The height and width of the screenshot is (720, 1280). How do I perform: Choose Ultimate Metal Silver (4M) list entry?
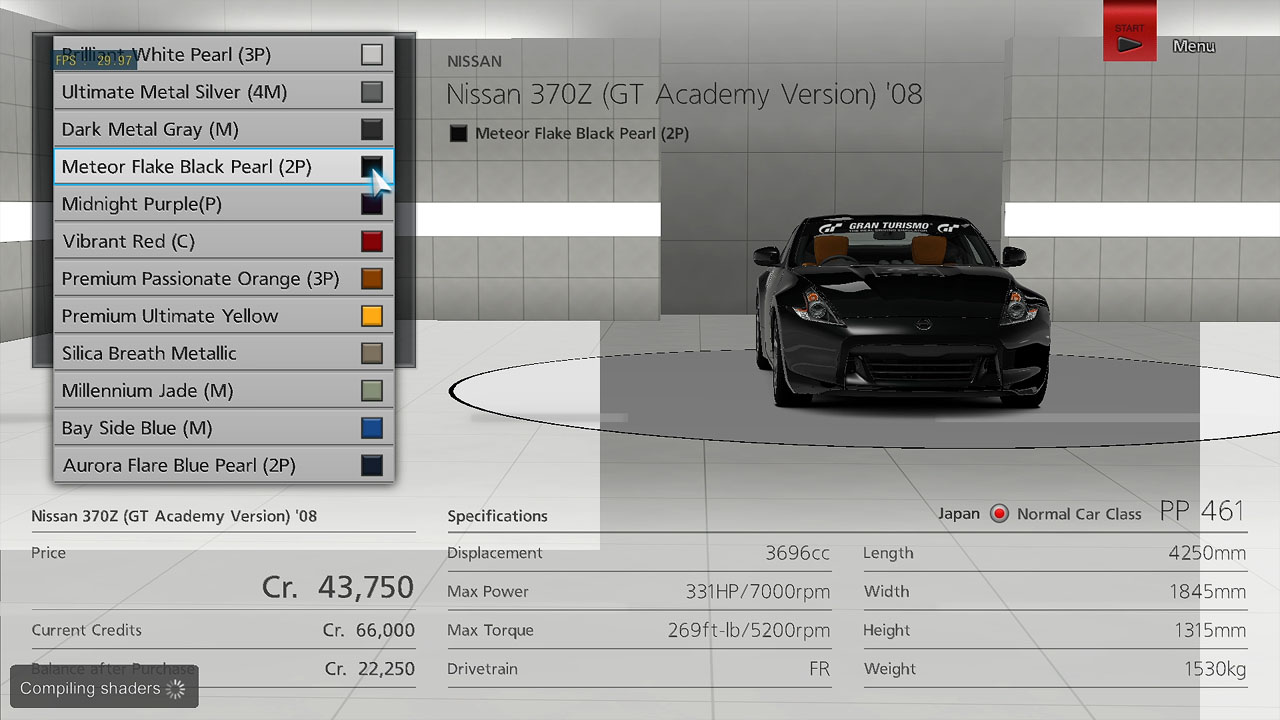pyautogui.click(x=224, y=92)
